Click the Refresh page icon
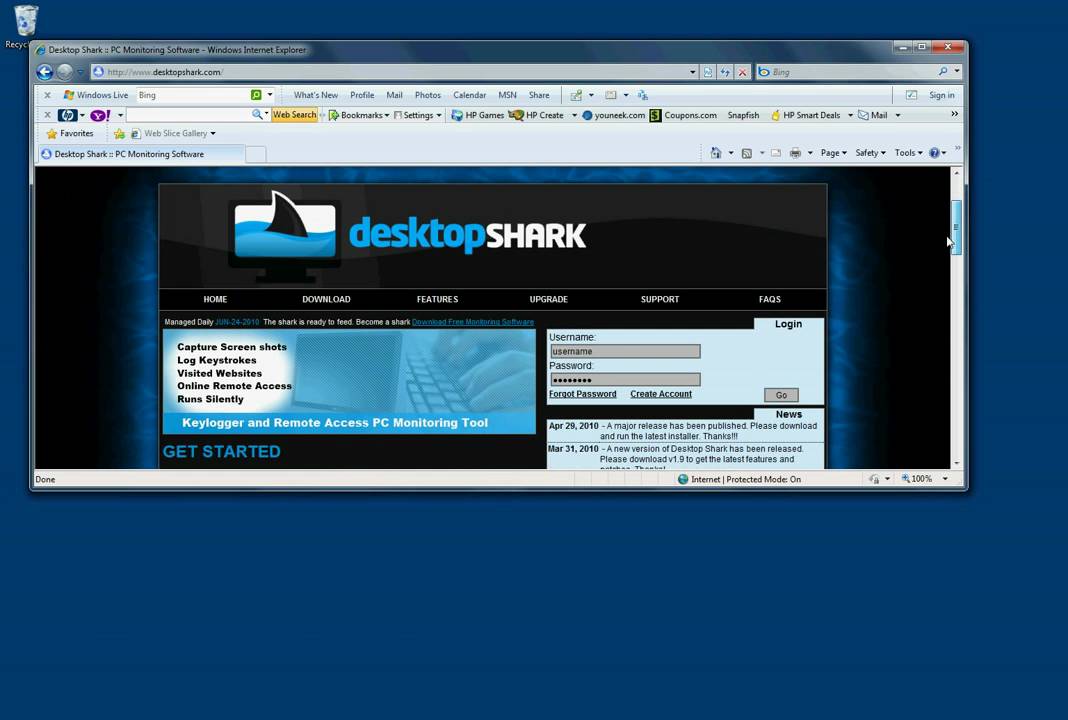 click(725, 72)
